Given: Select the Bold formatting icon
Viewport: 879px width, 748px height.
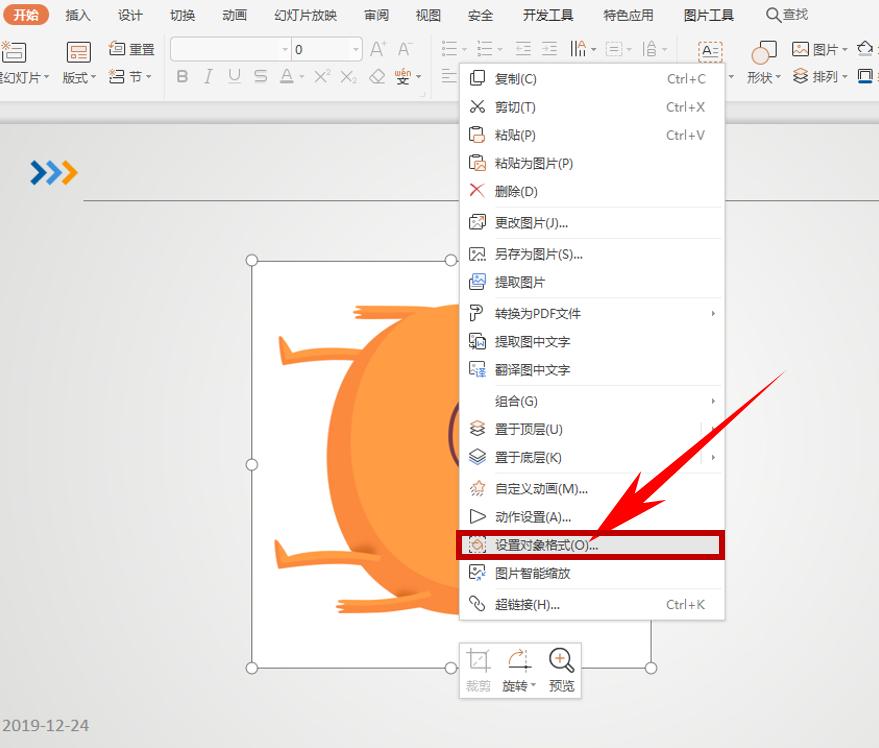Looking at the screenshot, I should click(x=182, y=76).
